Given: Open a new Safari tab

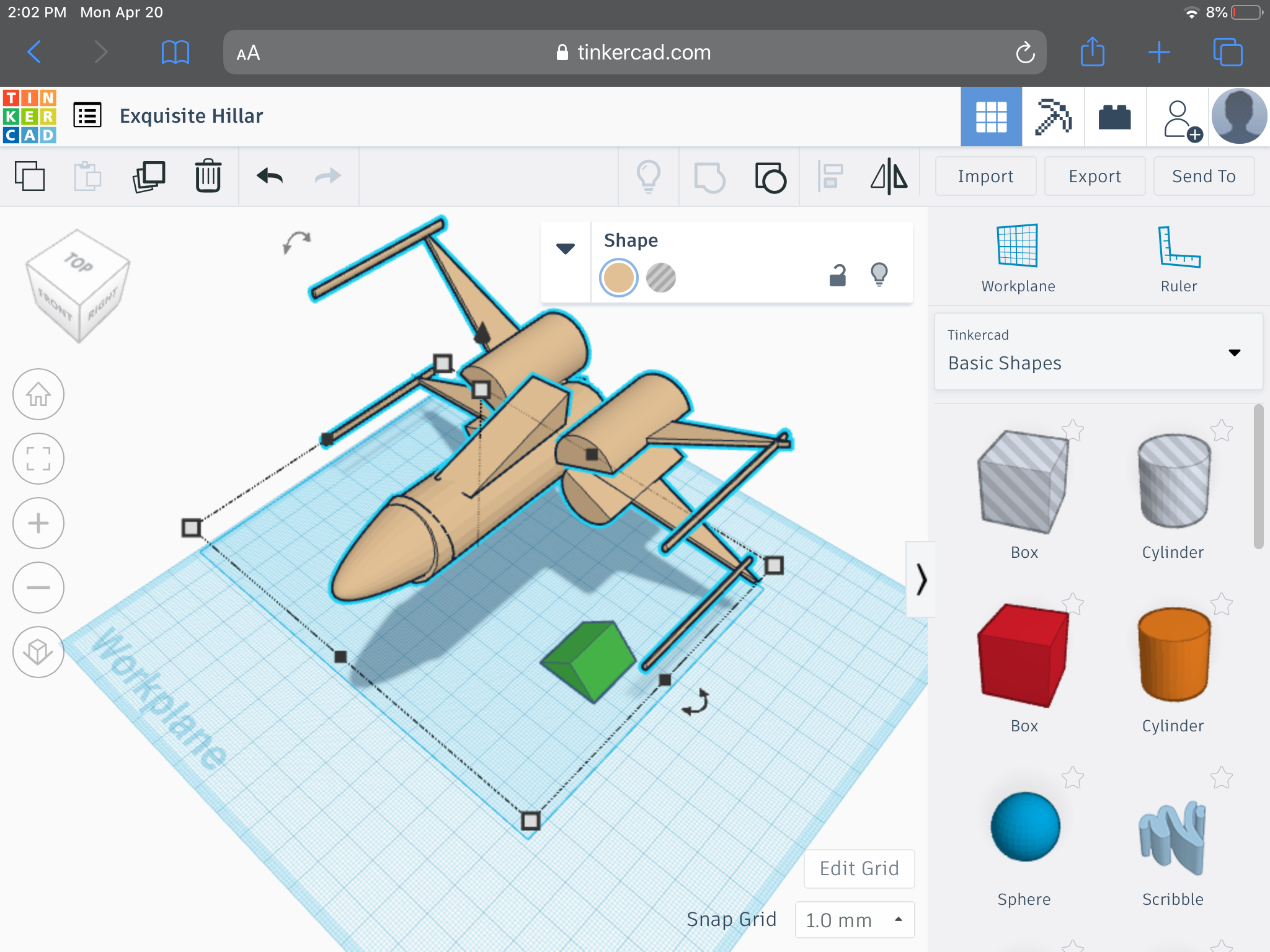Looking at the screenshot, I should [1159, 52].
